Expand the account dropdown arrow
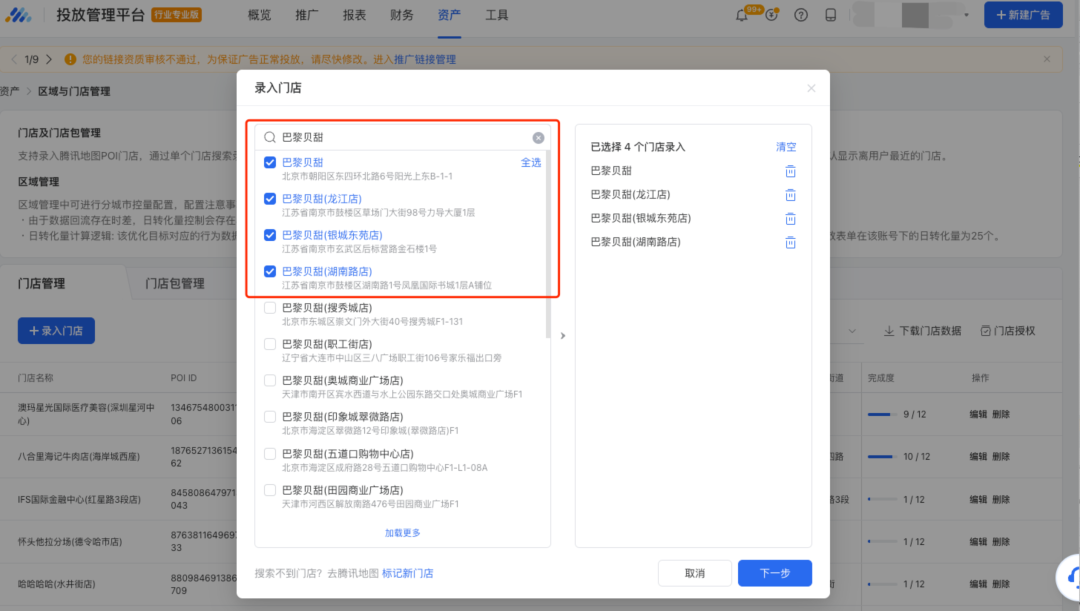This screenshot has height=611, width=1080. click(x=966, y=15)
